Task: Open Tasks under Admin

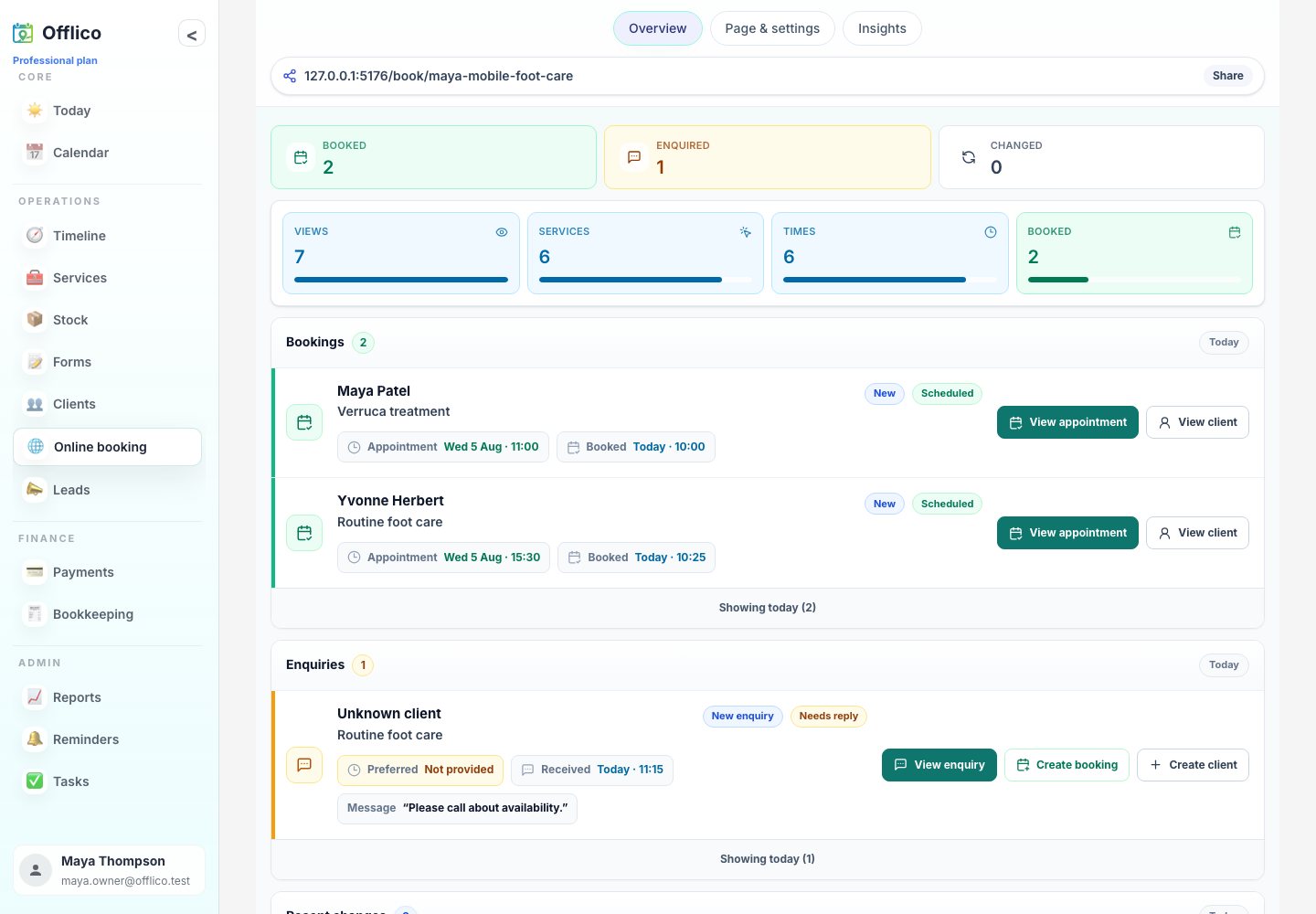Action: tap(107, 781)
